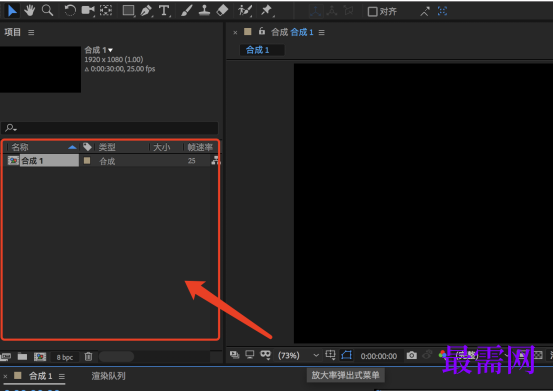Viewport: 554px width, 391px height.
Task: Select the Rectangle shape tool
Action: tap(128, 11)
